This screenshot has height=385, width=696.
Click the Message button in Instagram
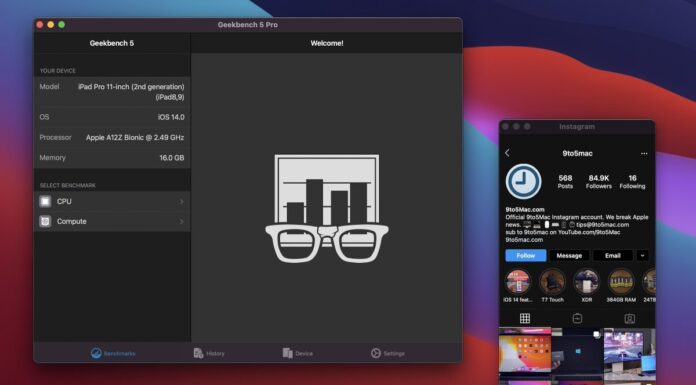pyautogui.click(x=569, y=256)
